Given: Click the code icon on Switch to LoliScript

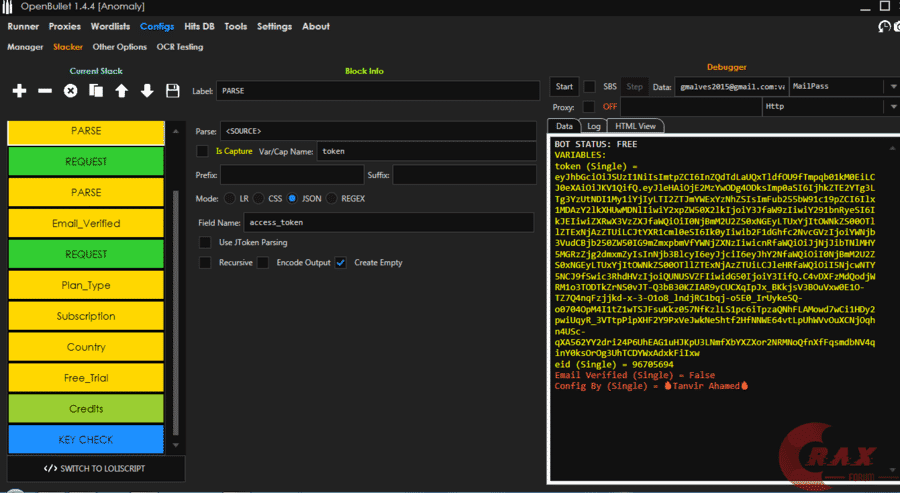Looking at the screenshot, I should click(51, 469).
